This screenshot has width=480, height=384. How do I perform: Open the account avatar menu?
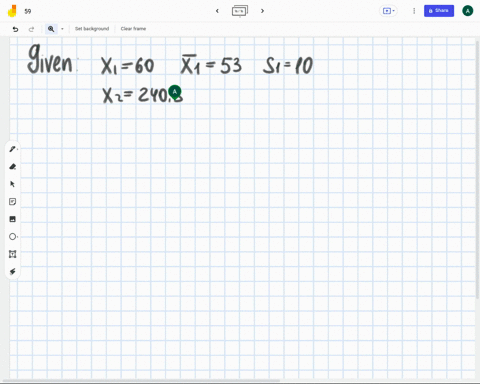tap(467, 11)
